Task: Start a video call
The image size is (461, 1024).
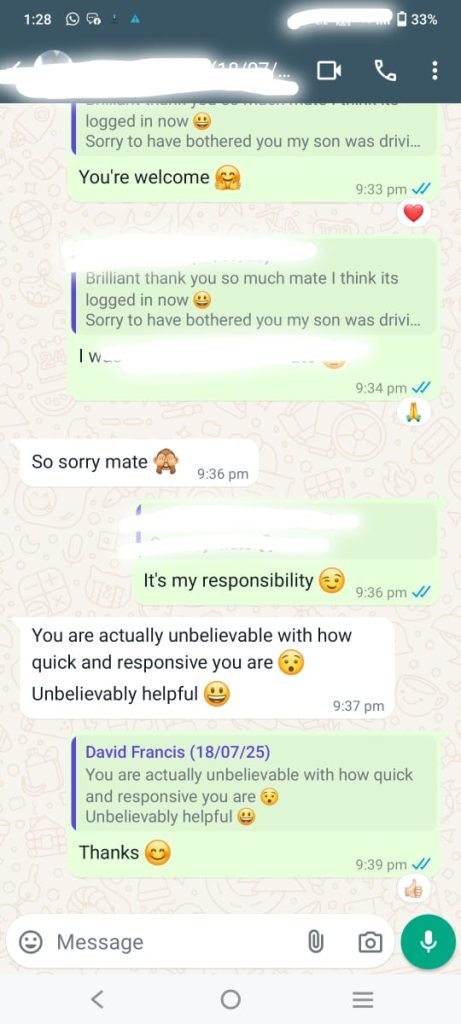Action: pyautogui.click(x=329, y=71)
